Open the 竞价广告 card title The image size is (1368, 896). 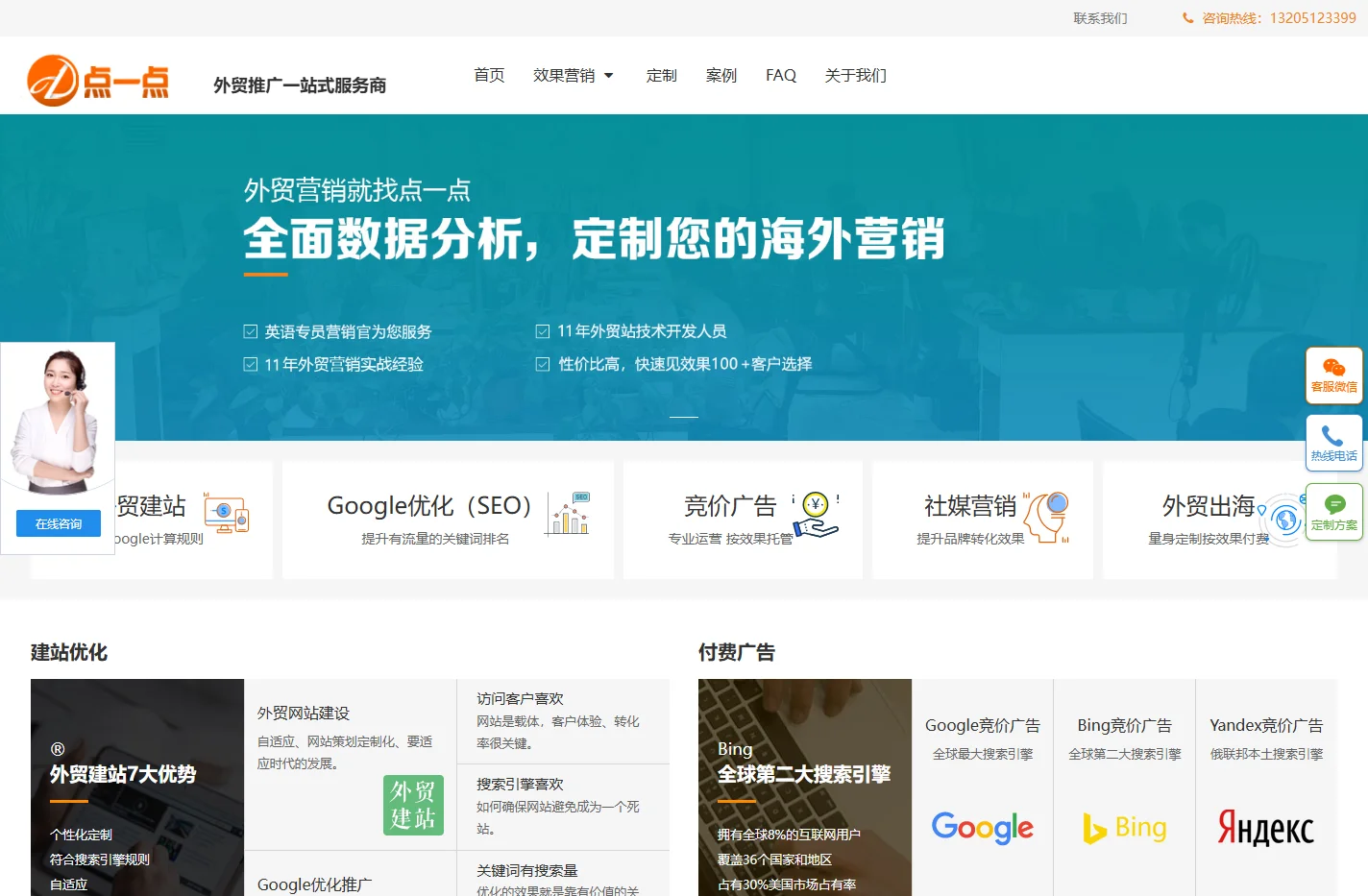730,506
